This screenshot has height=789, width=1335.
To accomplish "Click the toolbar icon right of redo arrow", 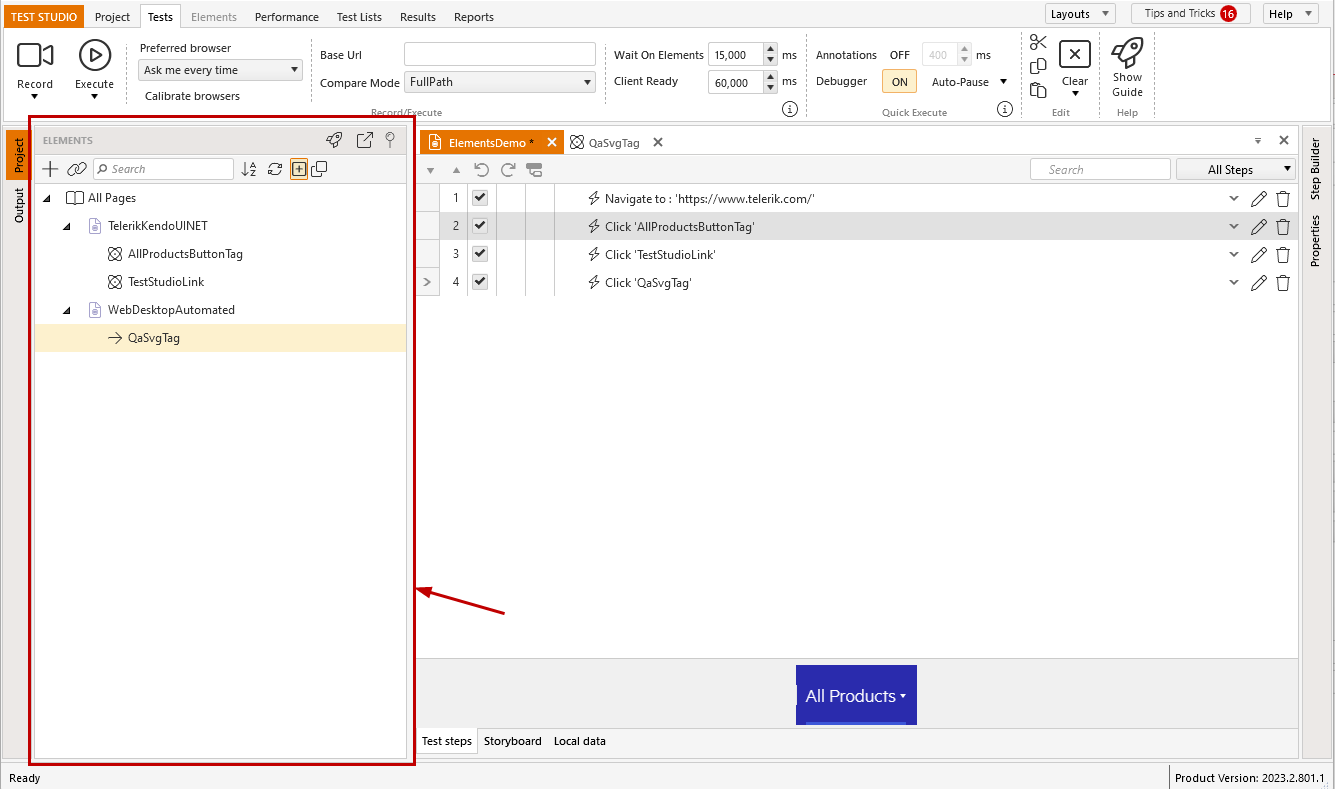I will point(534,170).
